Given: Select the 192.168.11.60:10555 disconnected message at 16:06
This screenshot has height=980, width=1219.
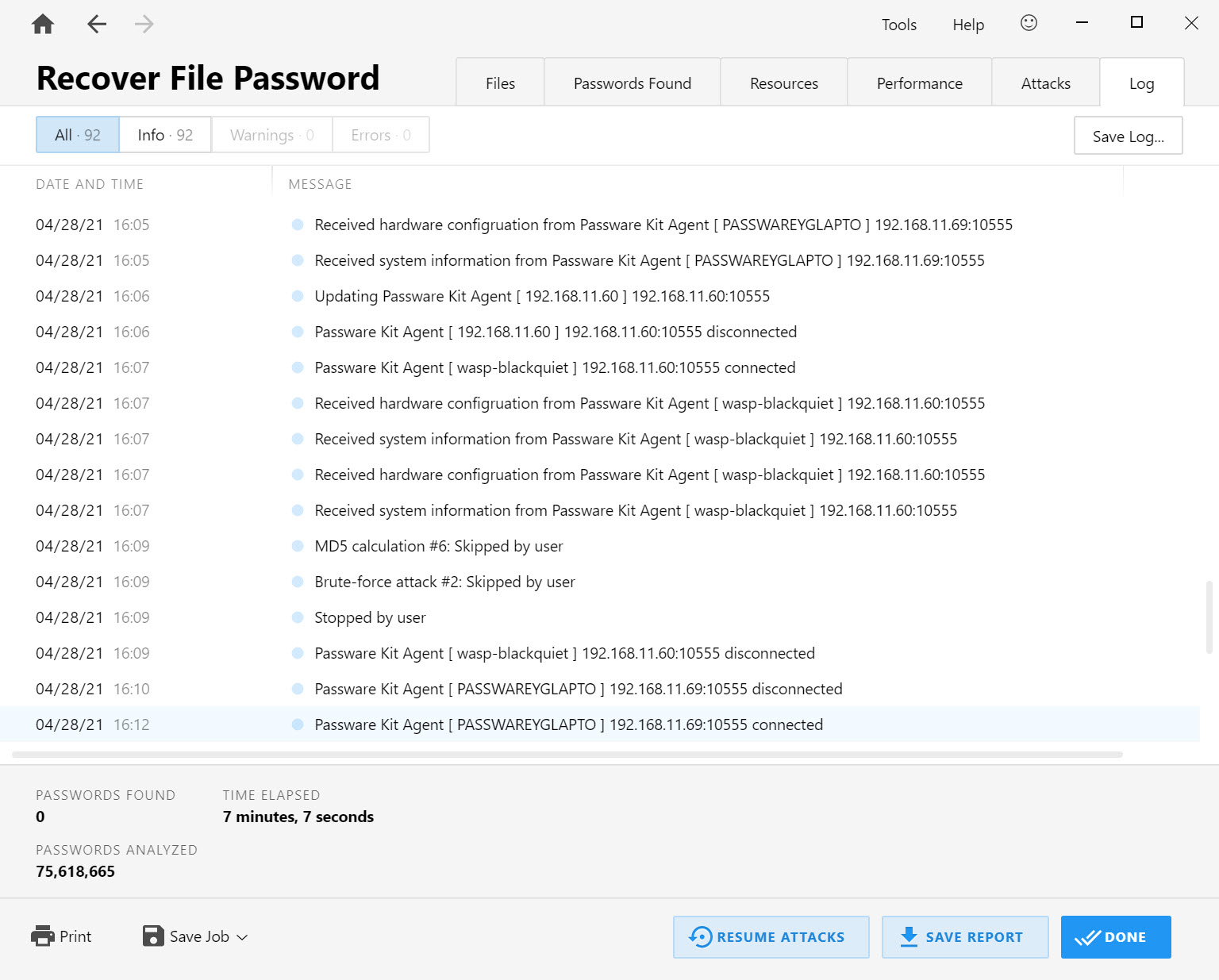Looking at the screenshot, I should coord(556,332).
